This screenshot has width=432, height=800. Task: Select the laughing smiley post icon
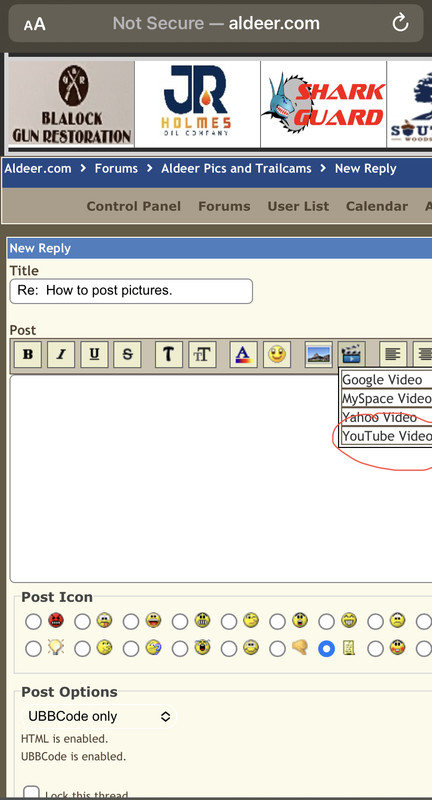click(x=131, y=621)
